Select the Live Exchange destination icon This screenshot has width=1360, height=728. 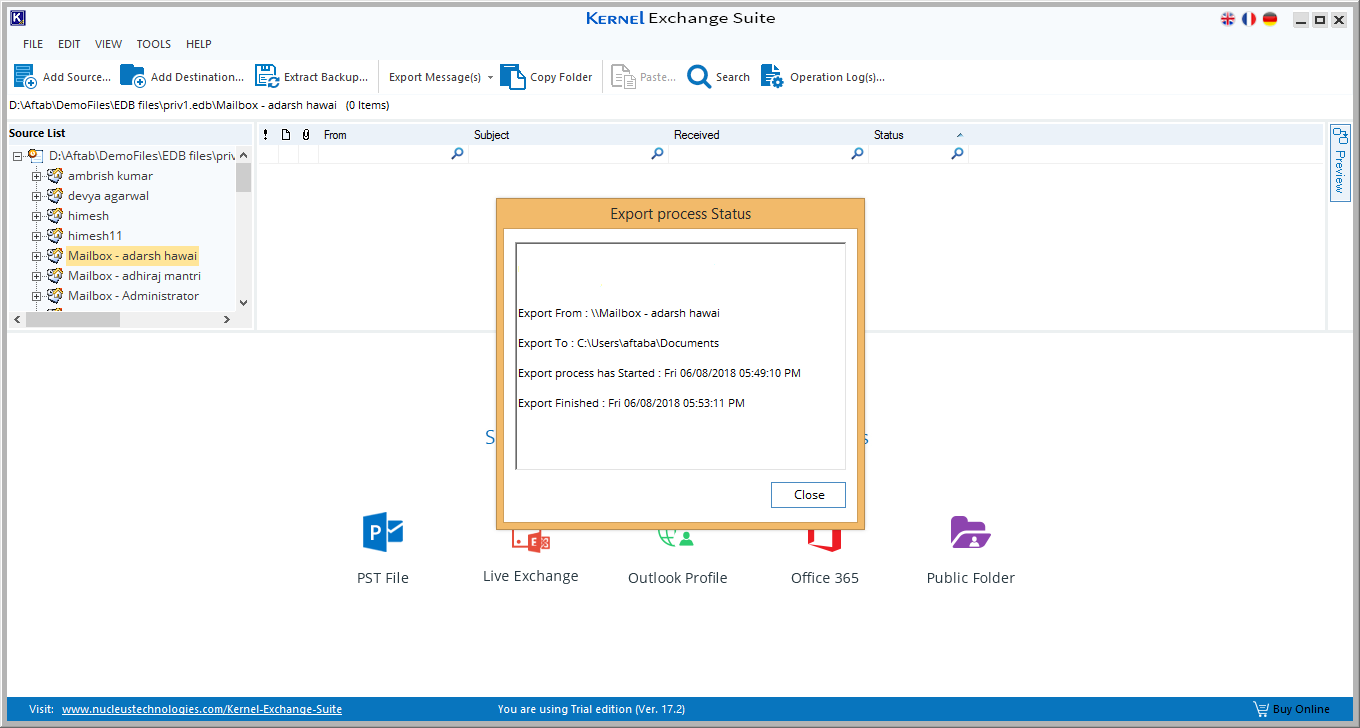coord(531,541)
